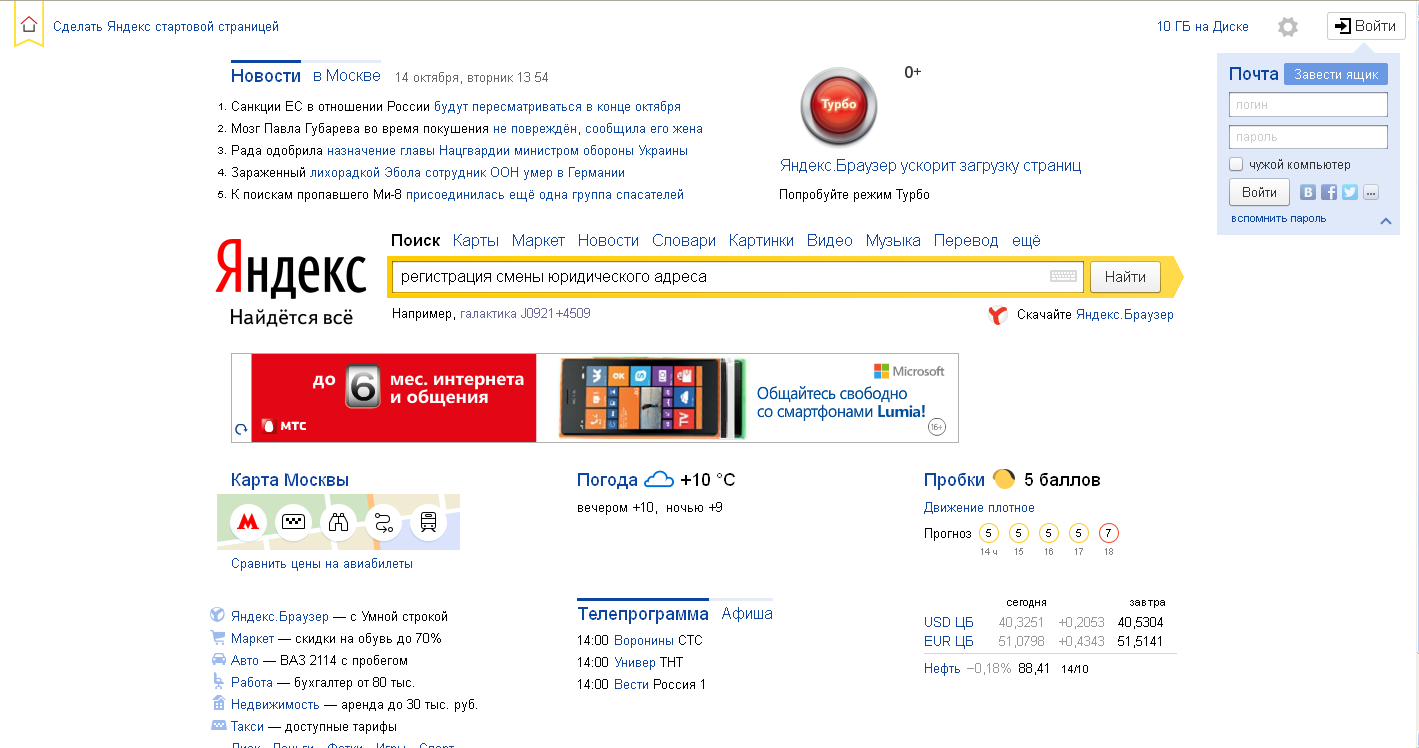Open the metro map icon
1419x748 pixels.
(248, 521)
